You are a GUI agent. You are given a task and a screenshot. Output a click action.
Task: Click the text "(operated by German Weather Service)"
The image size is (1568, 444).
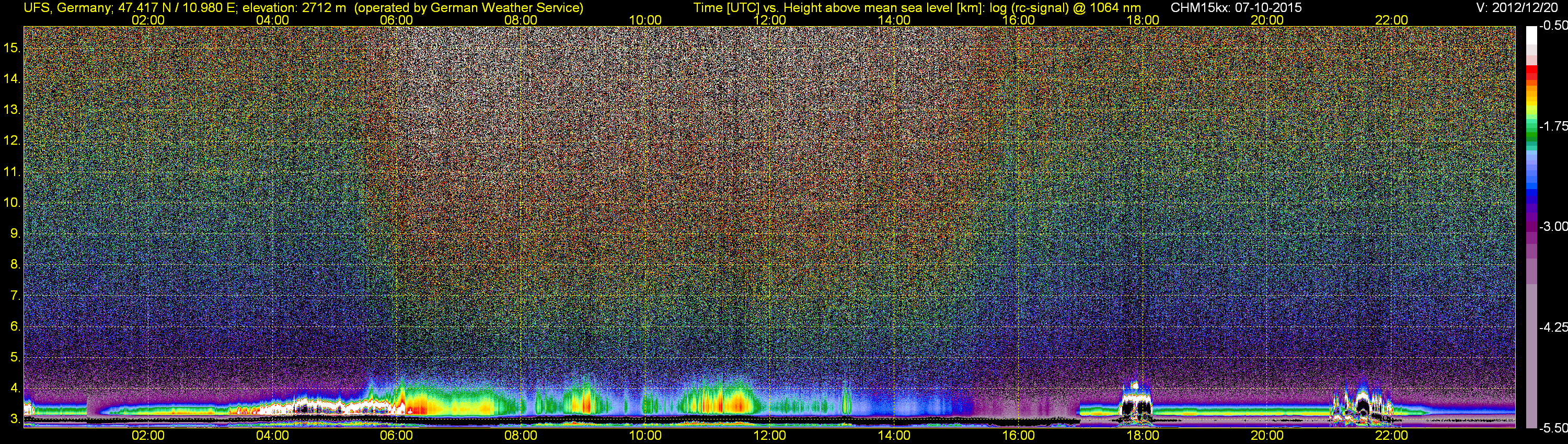468,7
